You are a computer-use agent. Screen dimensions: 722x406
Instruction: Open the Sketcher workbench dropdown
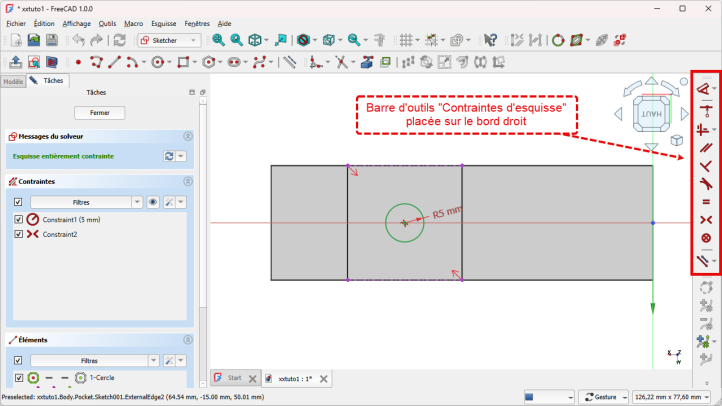(x=171, y=40)
